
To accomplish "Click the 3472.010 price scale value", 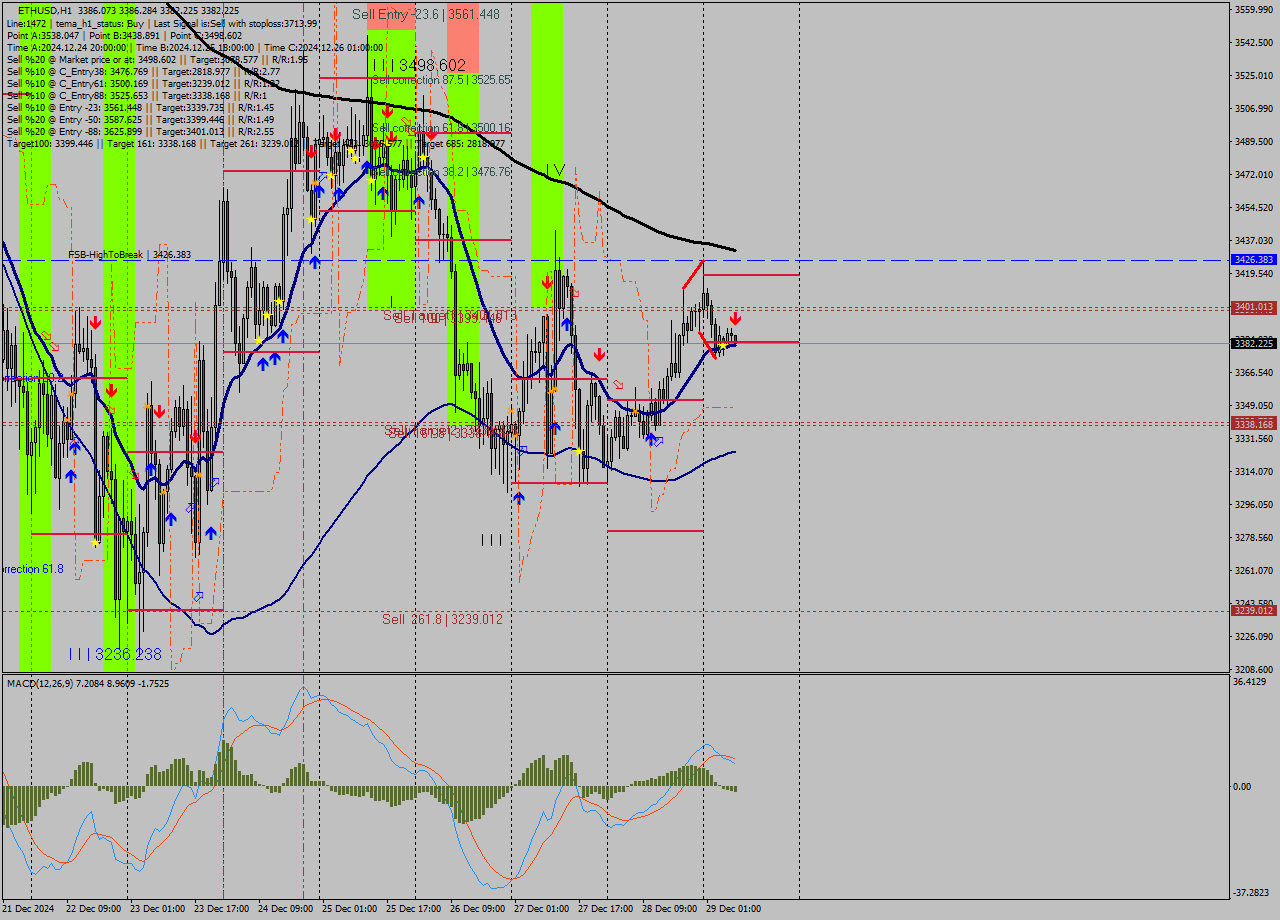I will tap(1253, 174).
